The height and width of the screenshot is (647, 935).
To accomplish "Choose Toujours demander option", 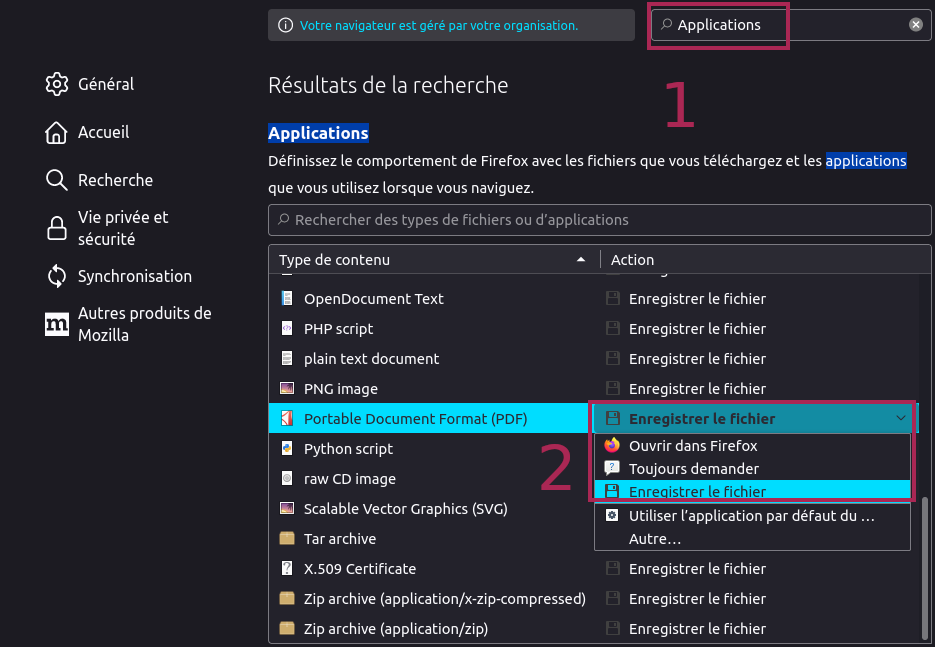I will (x=753, y=469).
